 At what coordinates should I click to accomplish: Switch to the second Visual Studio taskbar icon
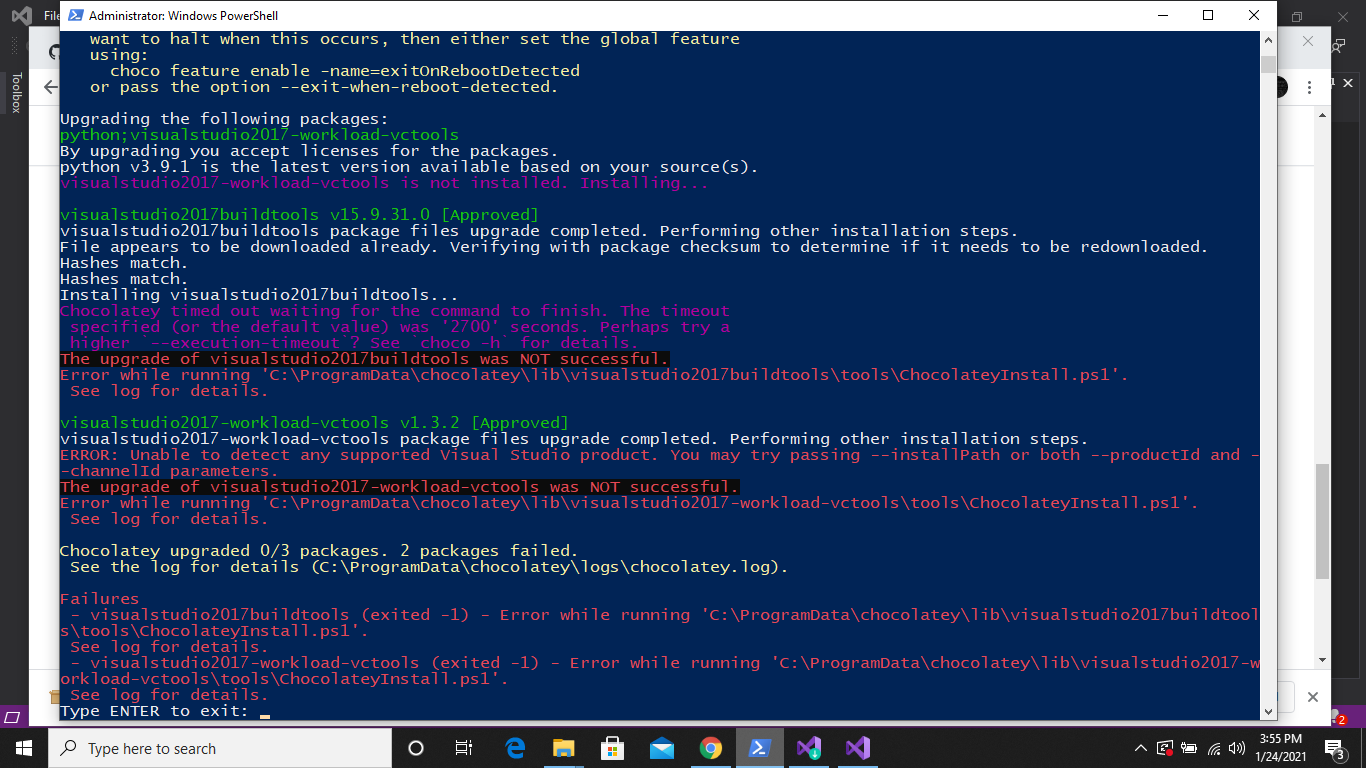857,748
